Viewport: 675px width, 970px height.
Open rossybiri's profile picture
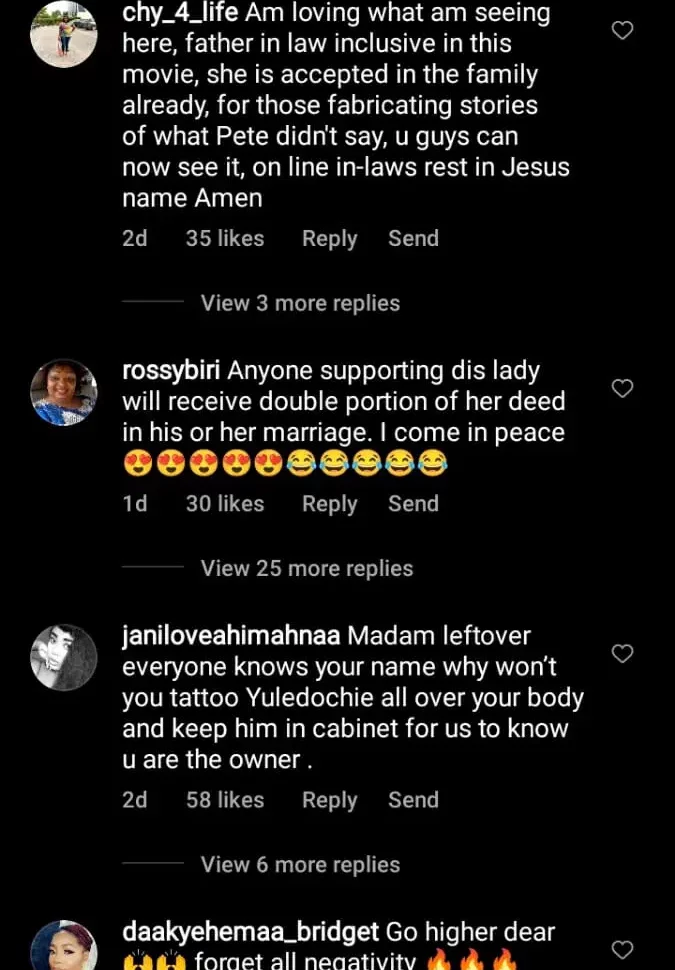click(x=64, y=392)
